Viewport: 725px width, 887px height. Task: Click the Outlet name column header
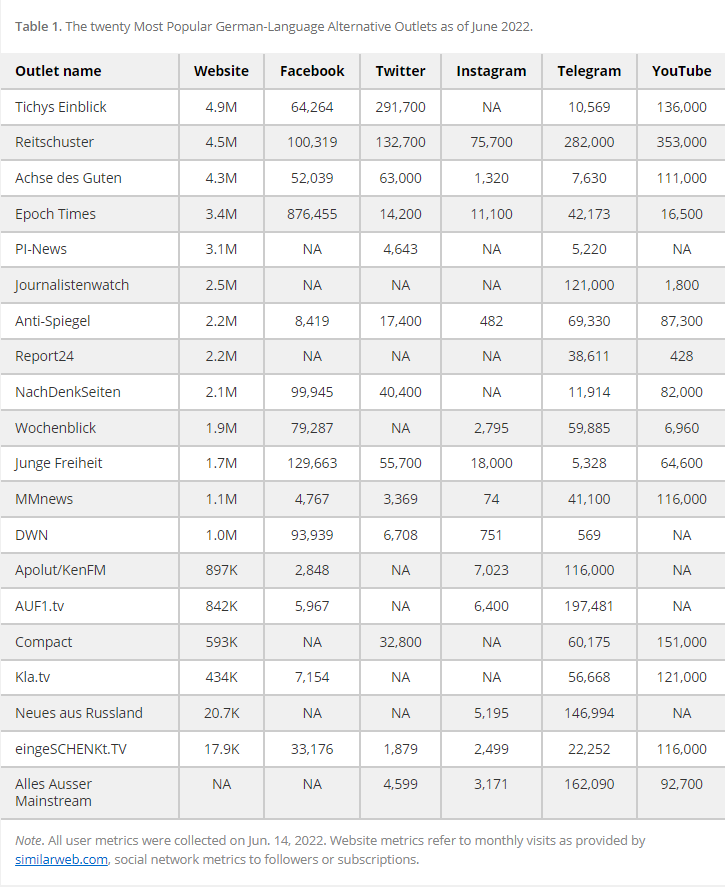[58, 71]
